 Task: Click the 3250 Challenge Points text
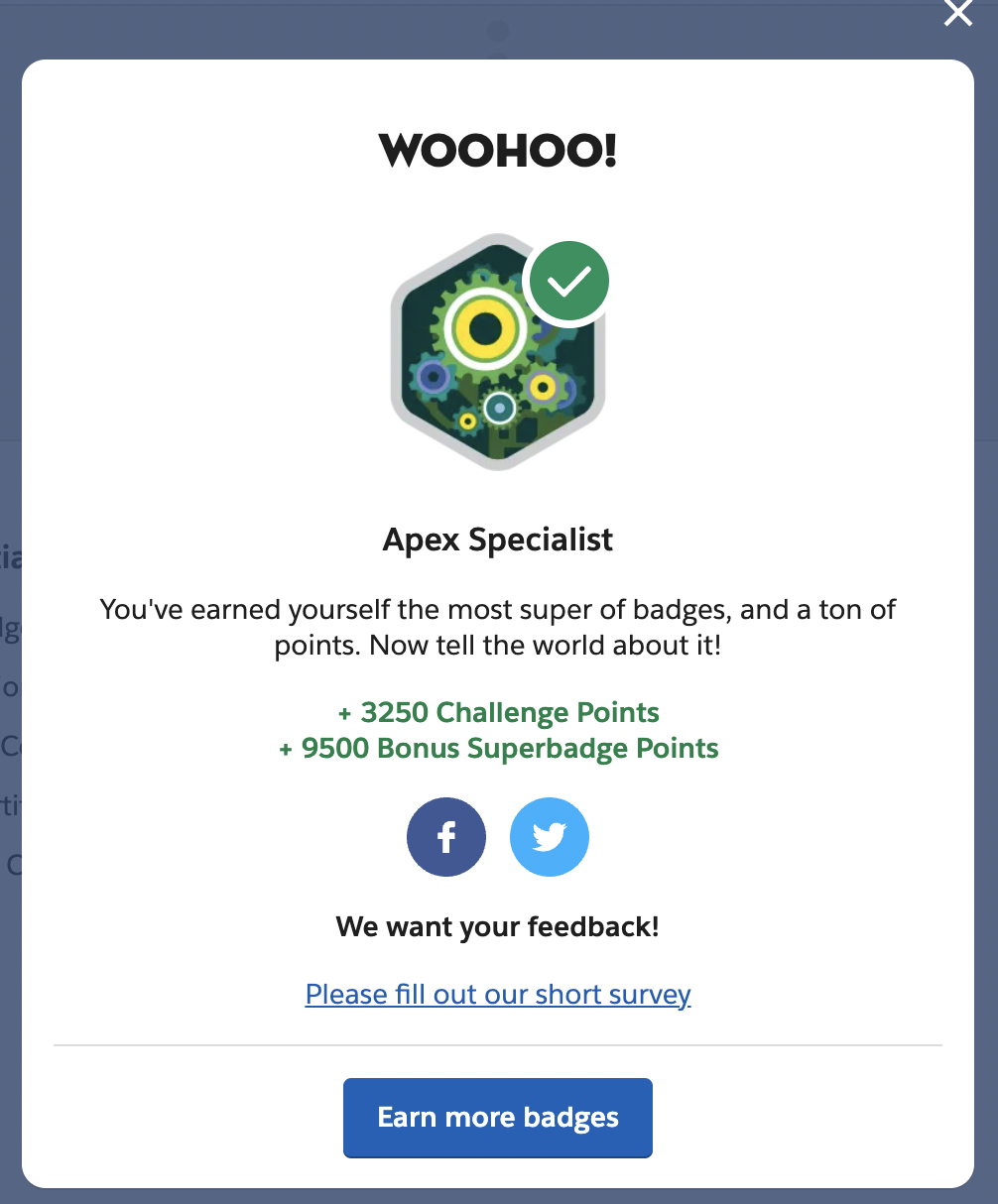pyautogui.click(x=498, y=712)
